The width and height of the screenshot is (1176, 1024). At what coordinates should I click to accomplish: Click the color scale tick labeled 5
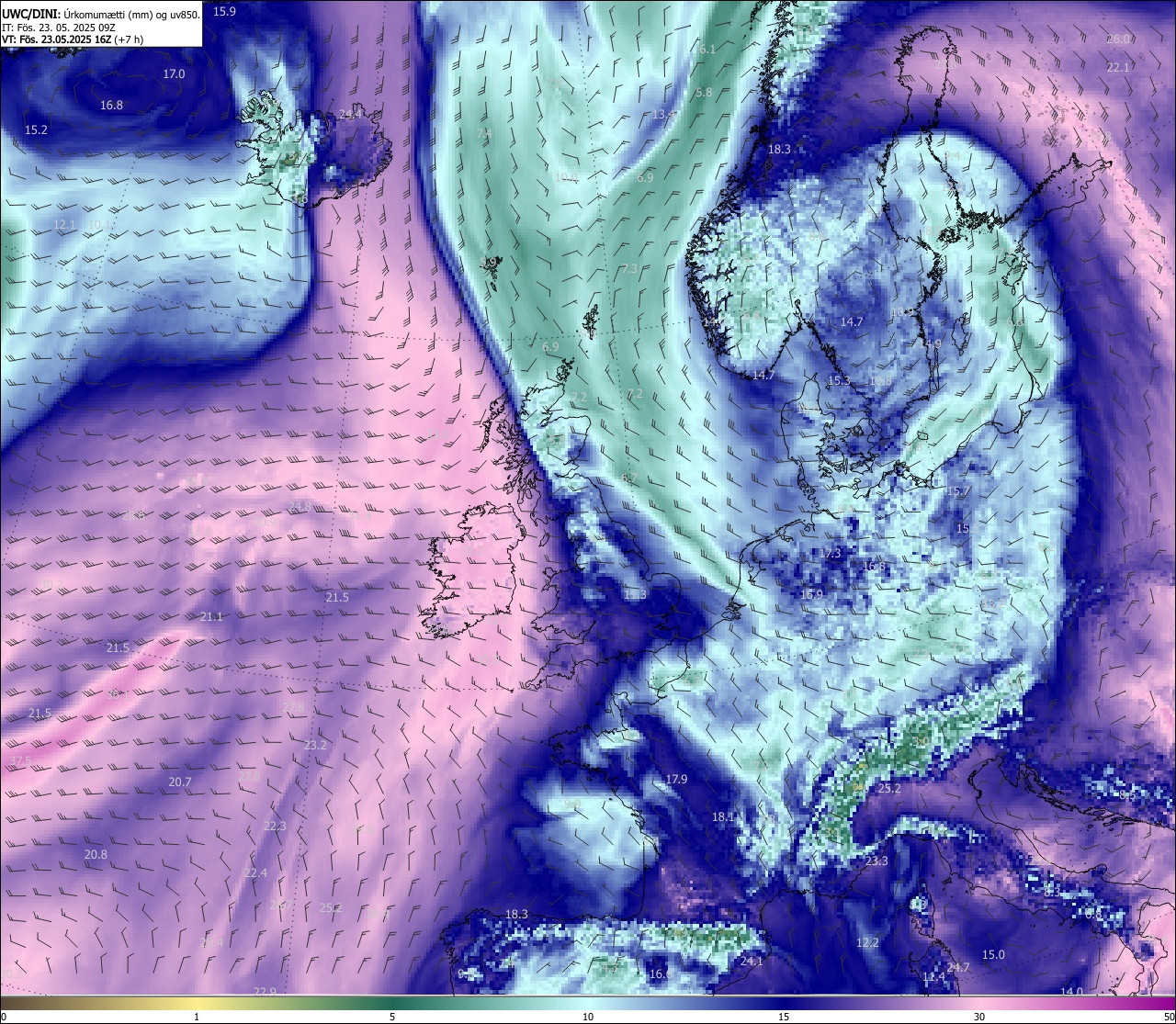(x=392, y=1016)
